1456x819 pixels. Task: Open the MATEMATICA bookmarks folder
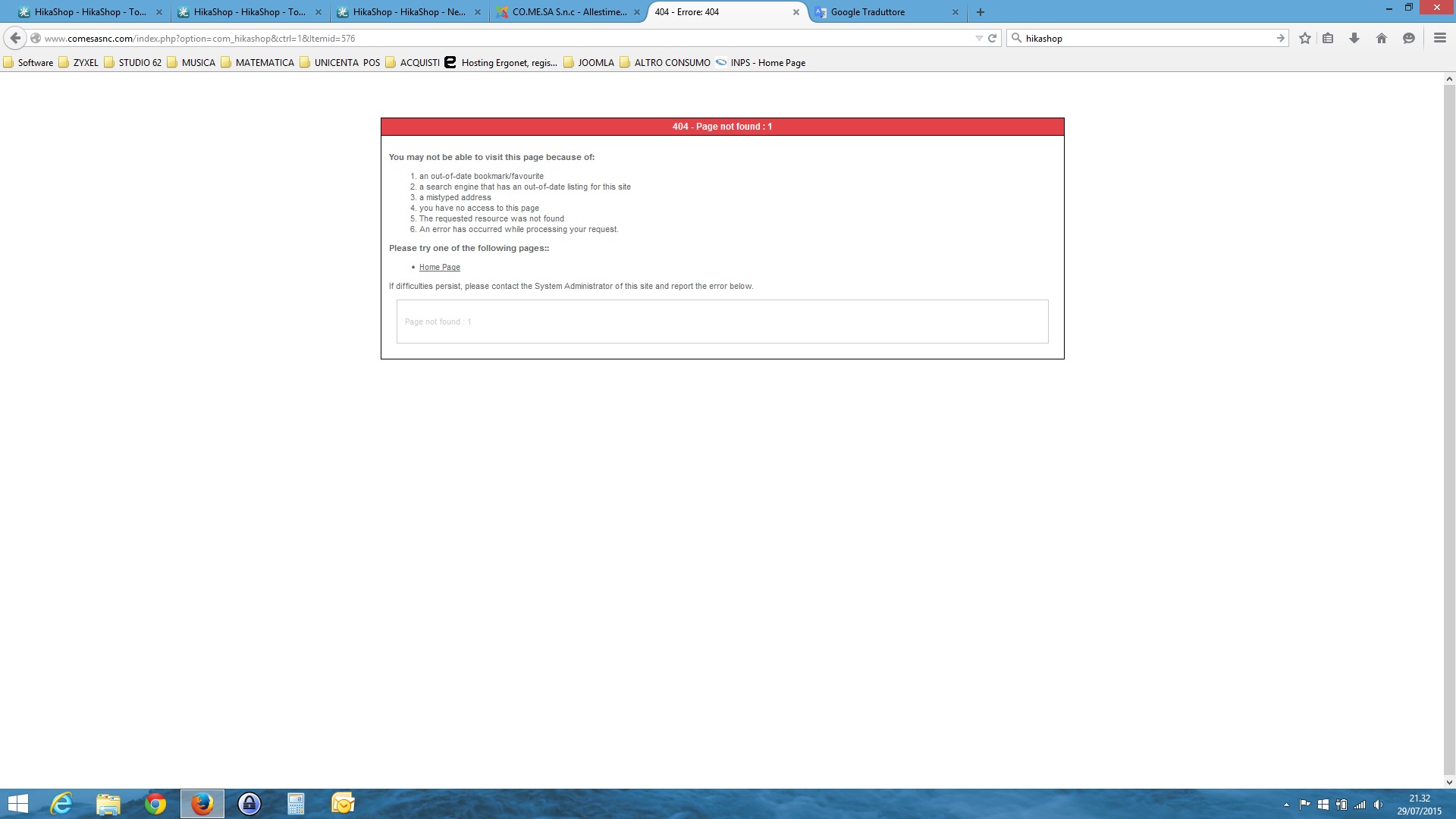pyautogui.click(x=258, y=63)
